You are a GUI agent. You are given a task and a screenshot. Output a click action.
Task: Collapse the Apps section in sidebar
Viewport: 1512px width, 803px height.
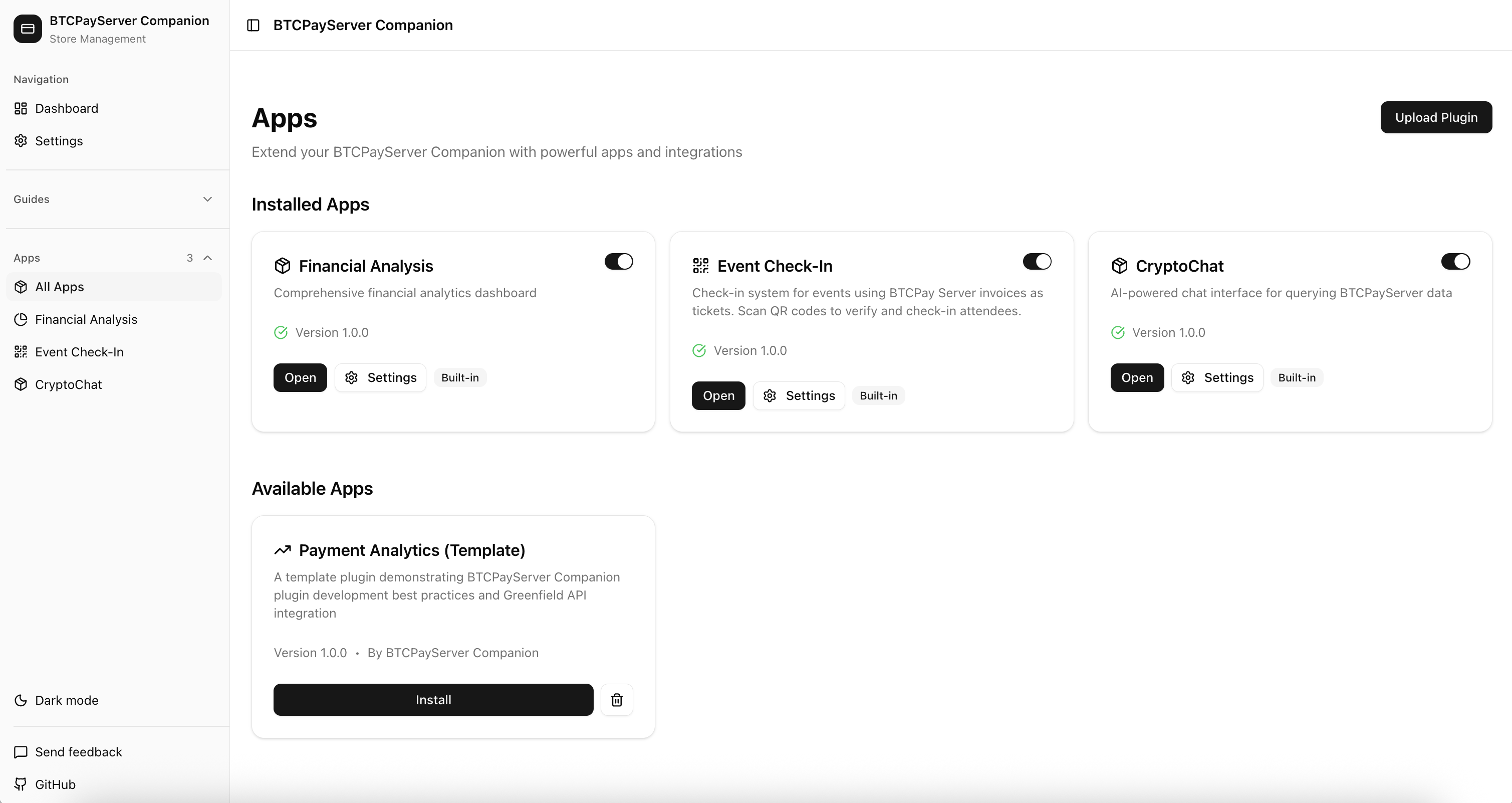point(207,258)
